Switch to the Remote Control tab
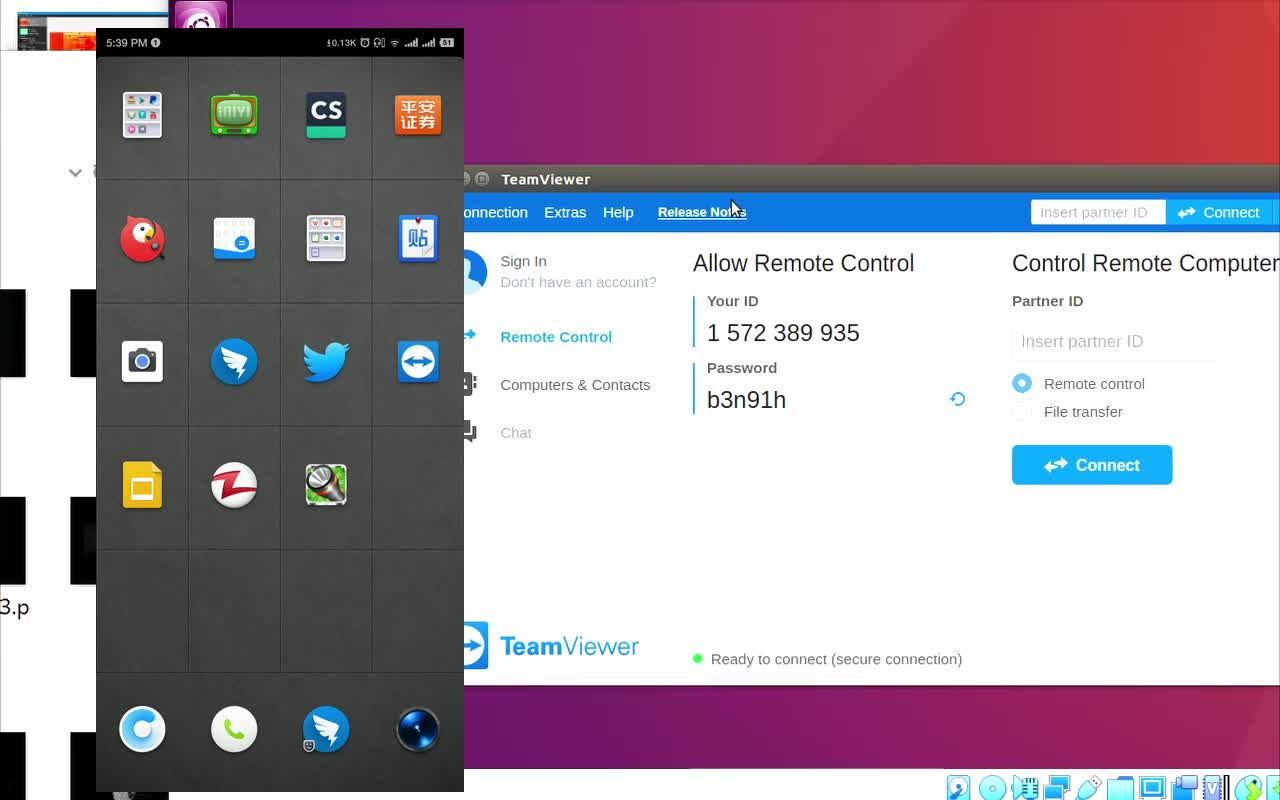This screenshot has height=800, width=1280. (556, 337)
